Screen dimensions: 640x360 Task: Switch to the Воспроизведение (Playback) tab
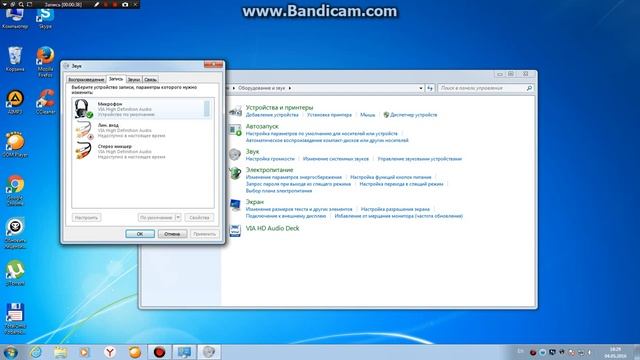(86, 80)
